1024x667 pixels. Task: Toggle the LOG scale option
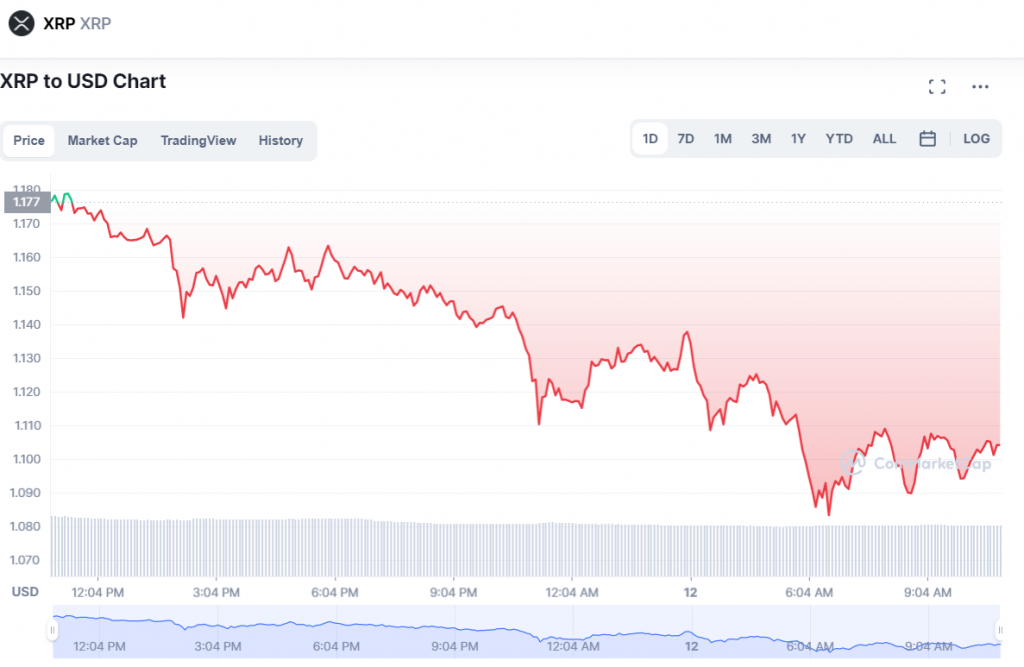[x=976, y=139]
